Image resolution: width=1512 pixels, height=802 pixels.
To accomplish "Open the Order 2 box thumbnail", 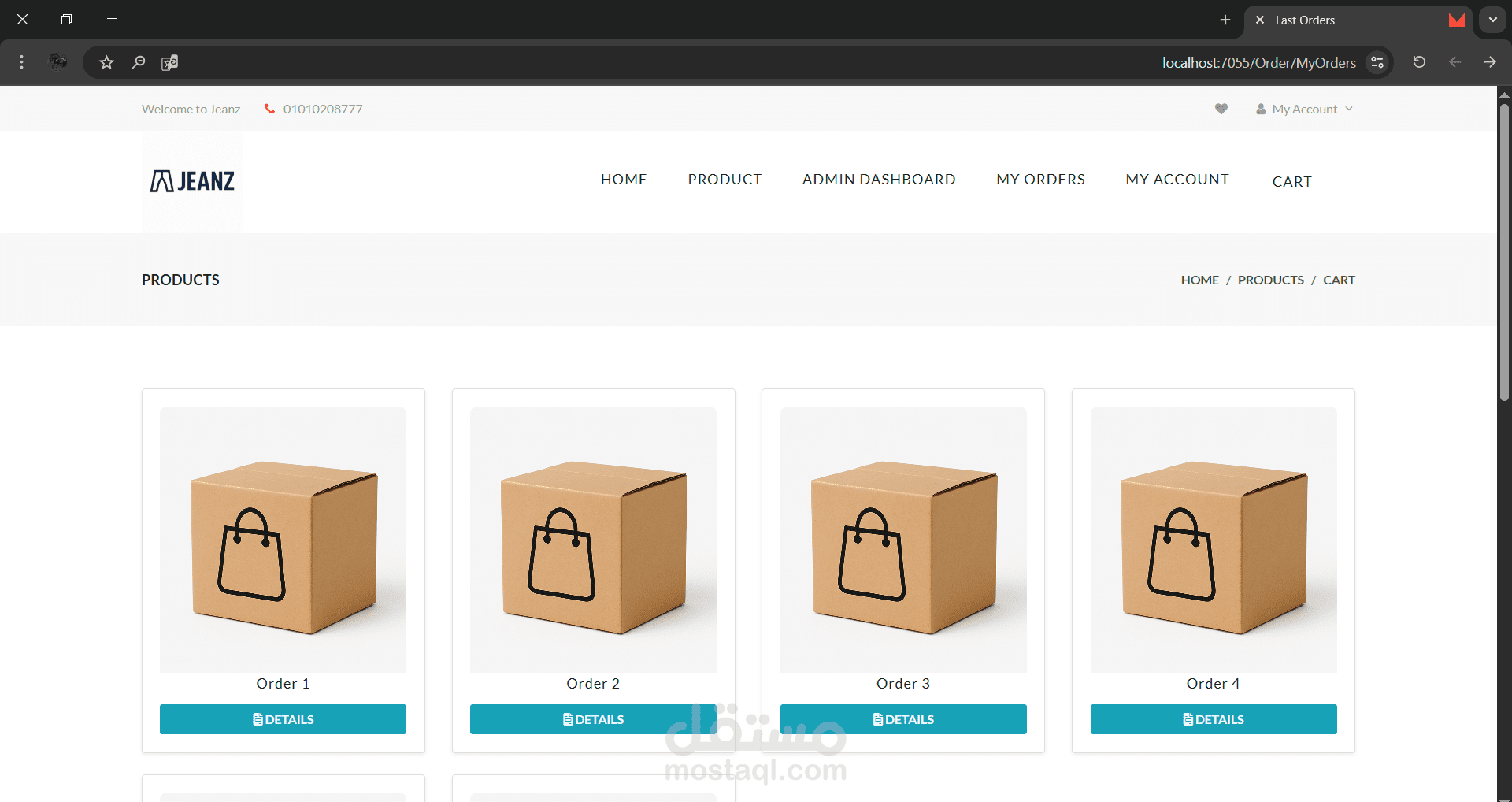I will [x=593, y=540].
